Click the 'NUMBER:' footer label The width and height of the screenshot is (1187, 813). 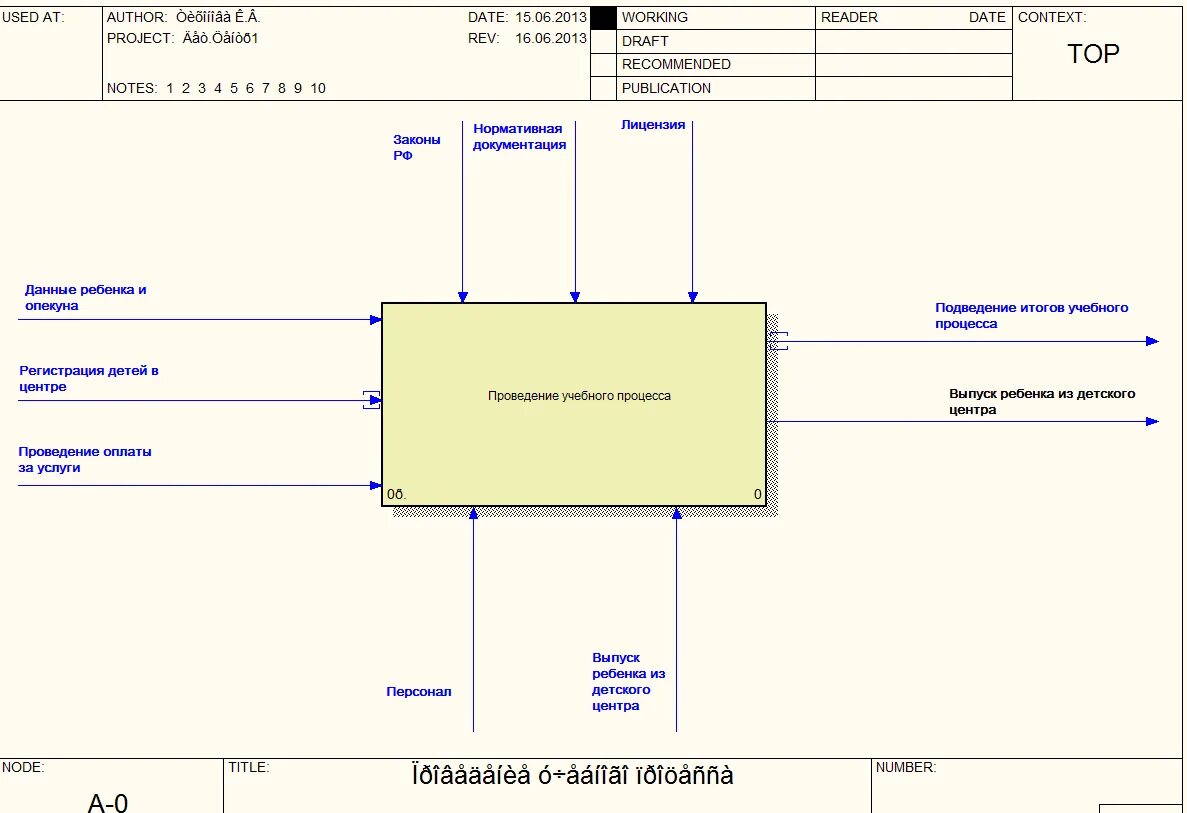(905, 768)
